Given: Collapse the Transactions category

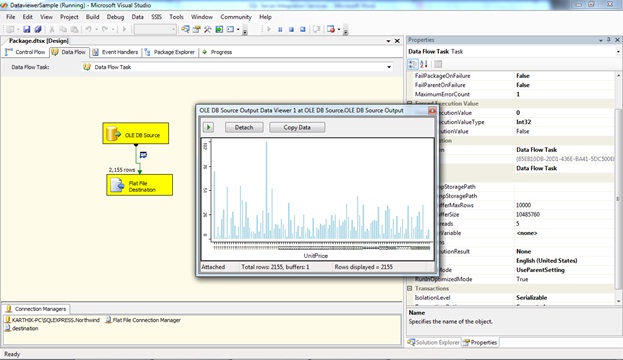Looking at the screenshot, I should click(x=410, y=288).
